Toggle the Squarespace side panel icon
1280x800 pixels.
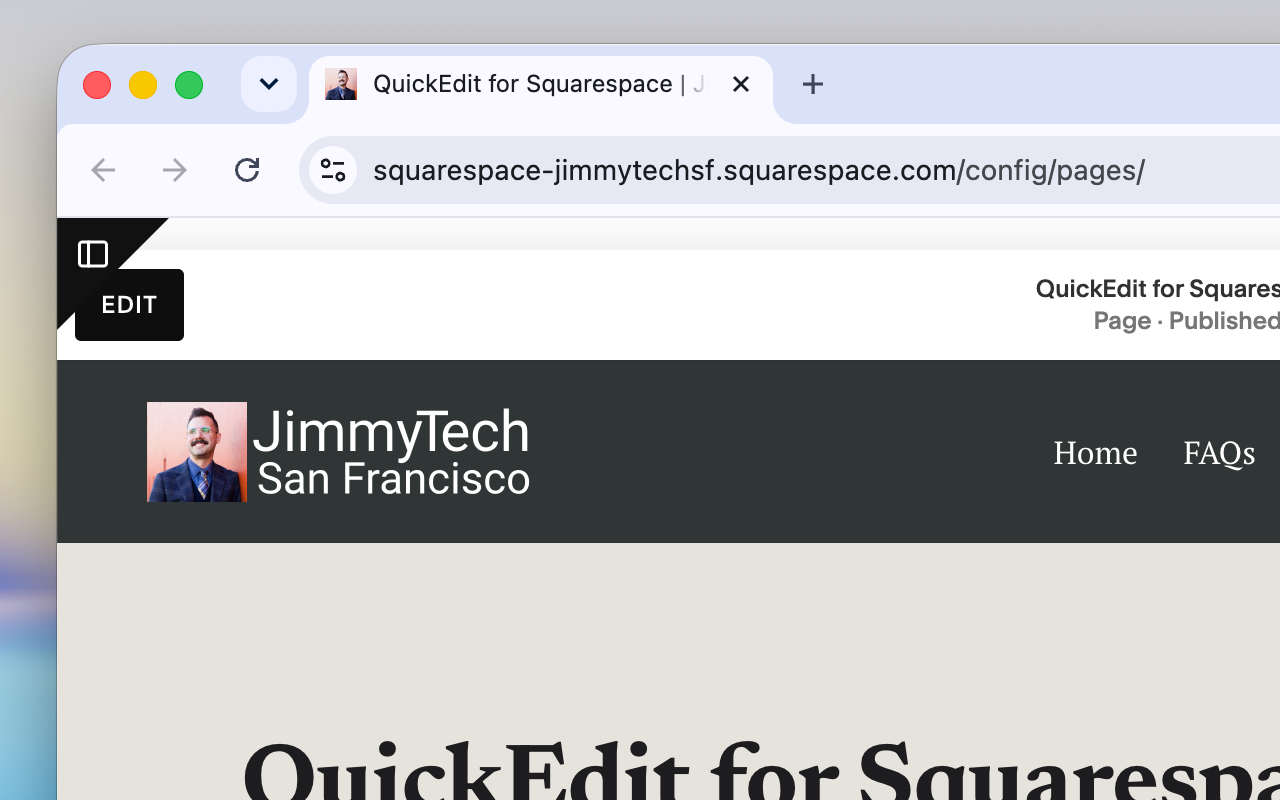[93, 254]
